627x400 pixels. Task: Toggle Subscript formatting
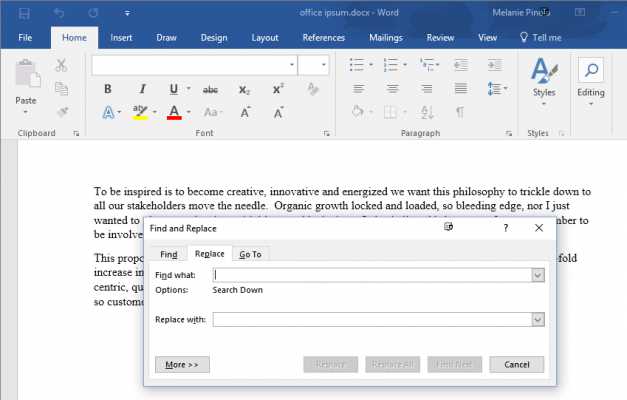244,90
